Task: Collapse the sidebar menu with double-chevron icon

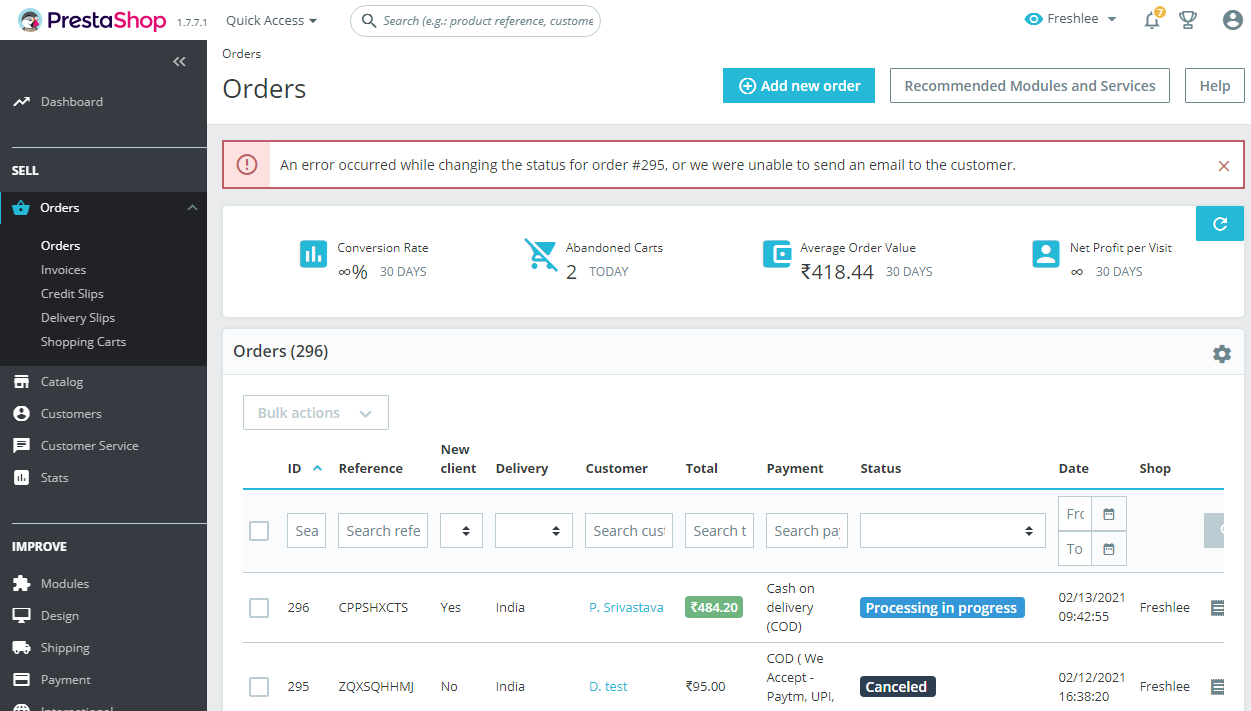Action: pos(179,62)
